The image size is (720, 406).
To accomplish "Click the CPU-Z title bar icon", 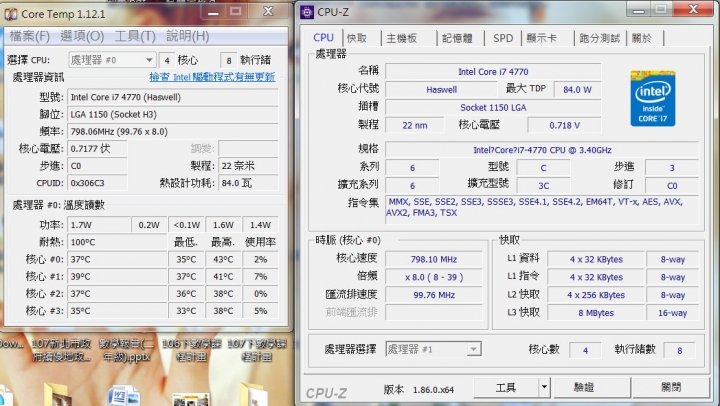I will (307, 12).
